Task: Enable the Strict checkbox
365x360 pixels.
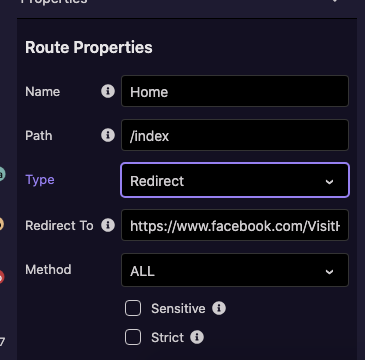Action: (x=133, y=337)
